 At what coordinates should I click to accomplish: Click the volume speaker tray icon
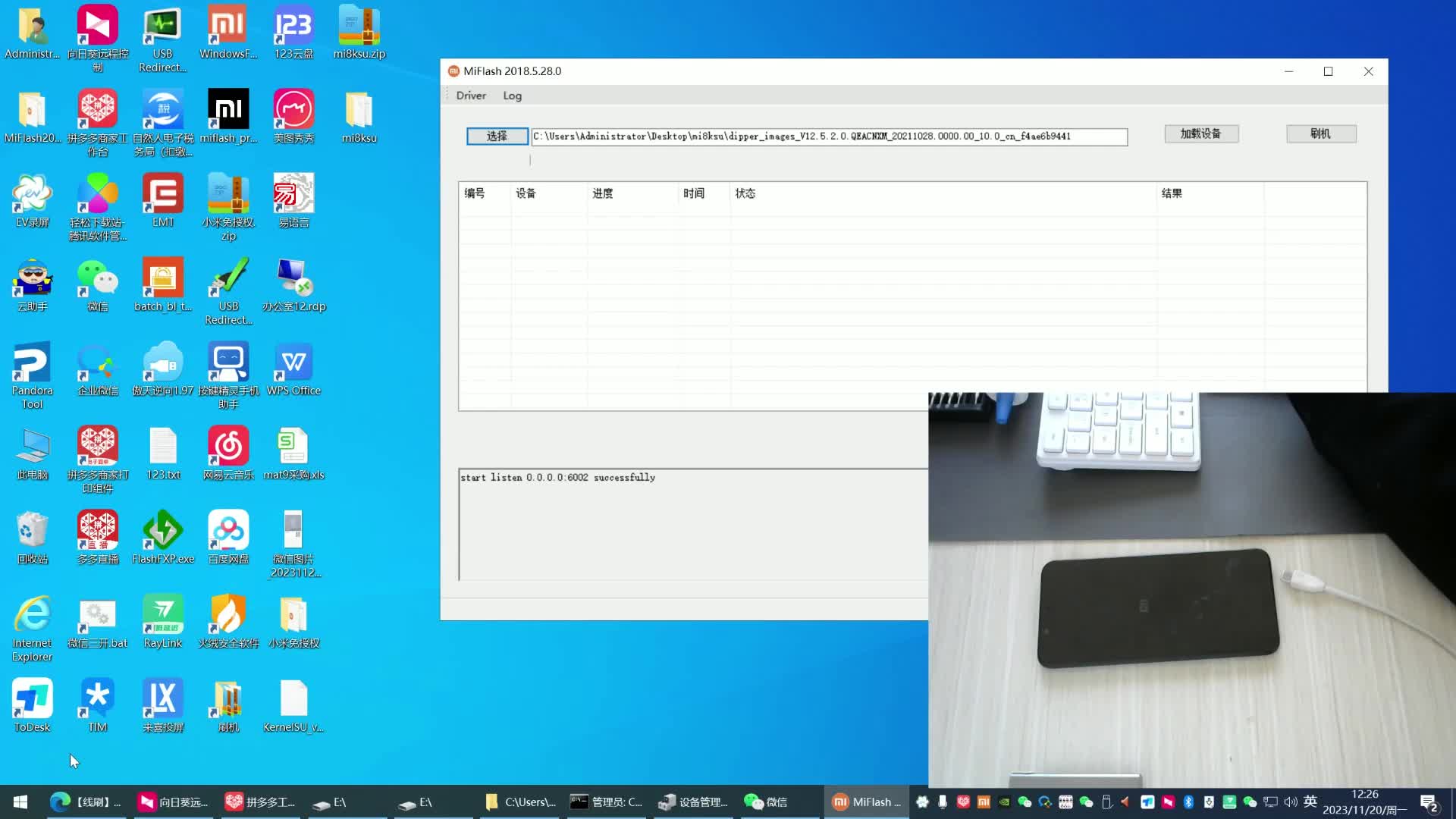(x=1291, y=802)
